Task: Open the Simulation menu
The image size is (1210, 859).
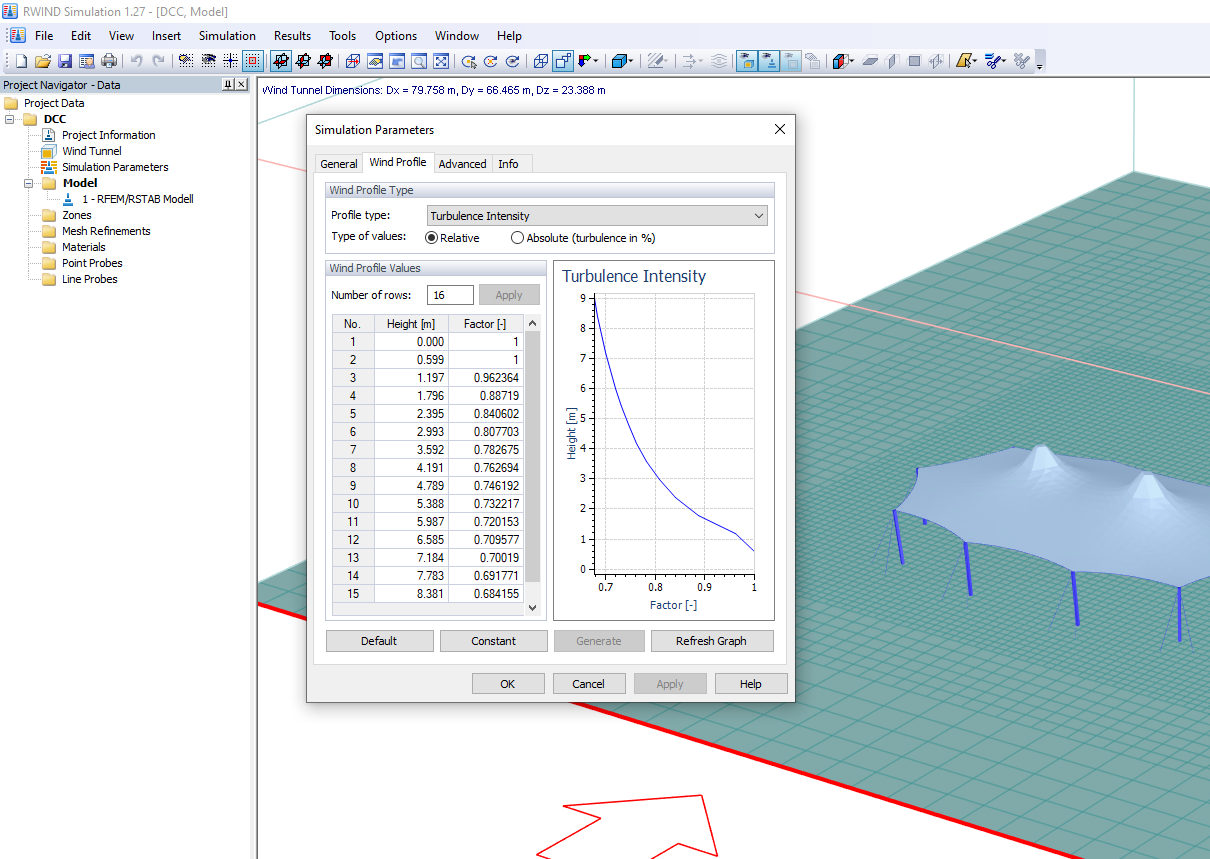Action: click(x=227, y=35)
